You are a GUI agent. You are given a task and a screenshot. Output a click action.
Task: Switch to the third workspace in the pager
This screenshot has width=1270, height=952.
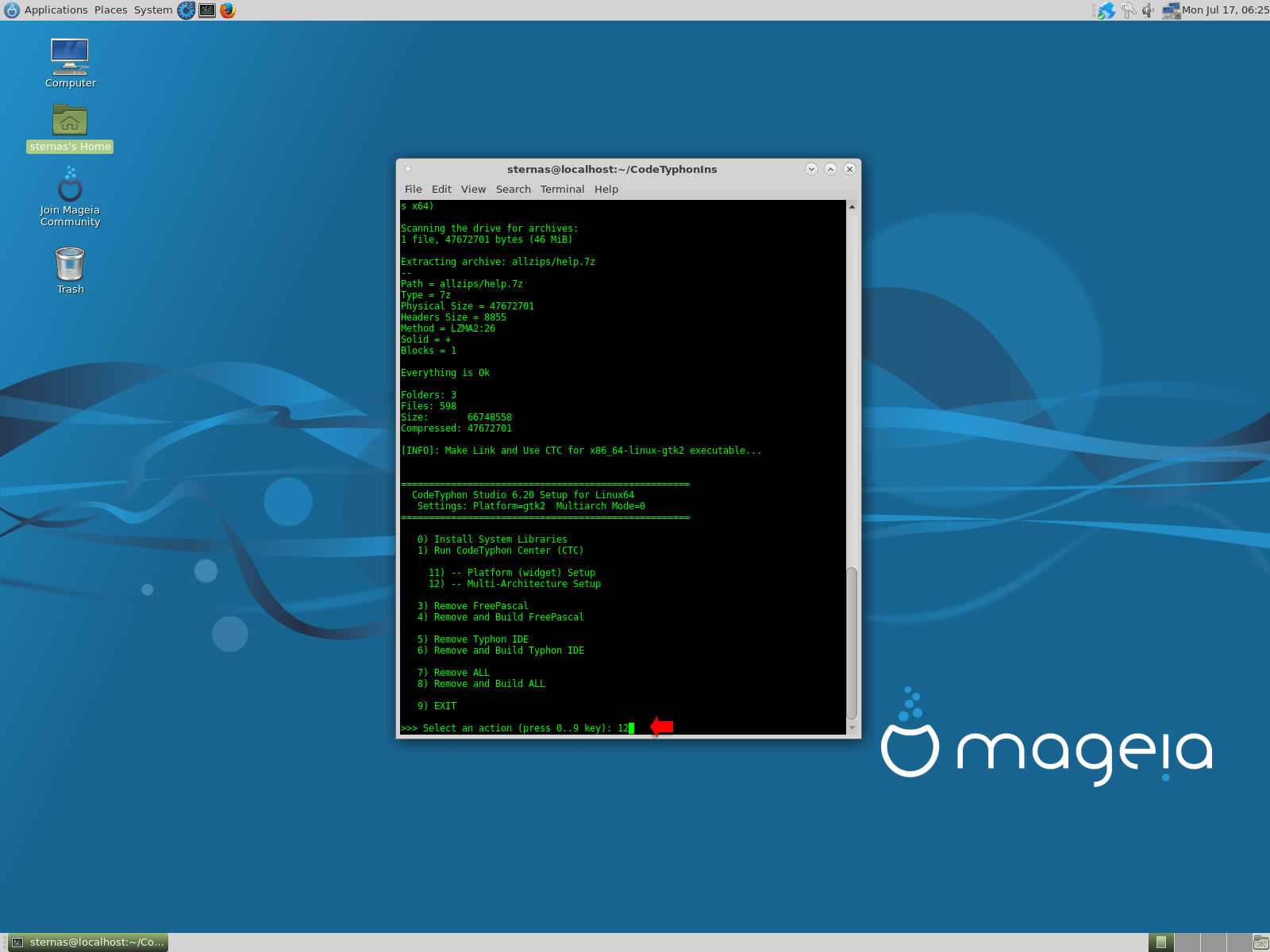tap(1214, 942)
